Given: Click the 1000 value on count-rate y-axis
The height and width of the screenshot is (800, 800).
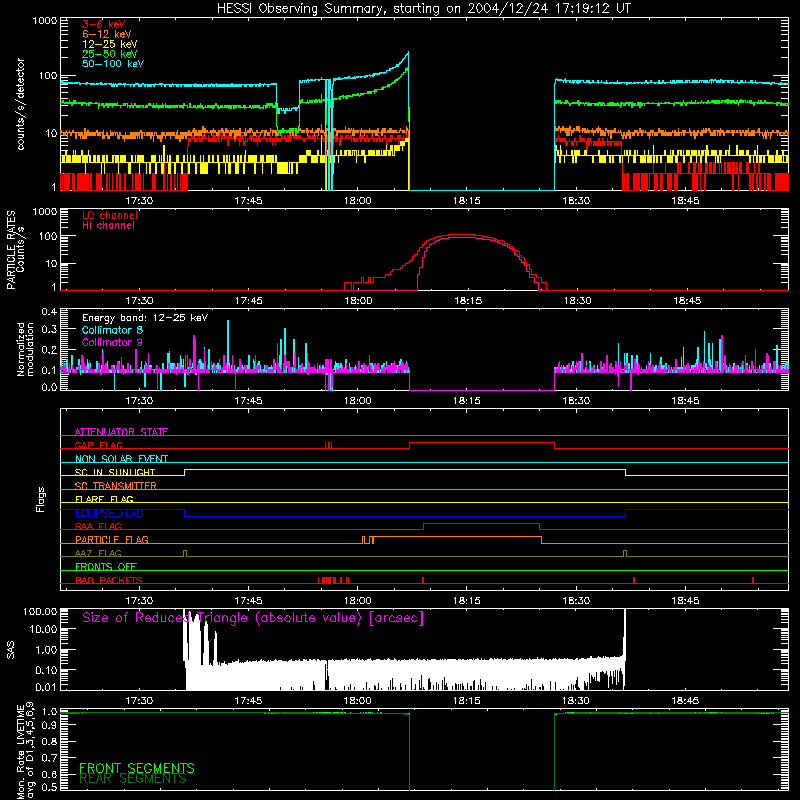Looking at the screenshot, I should click(45, 21).
